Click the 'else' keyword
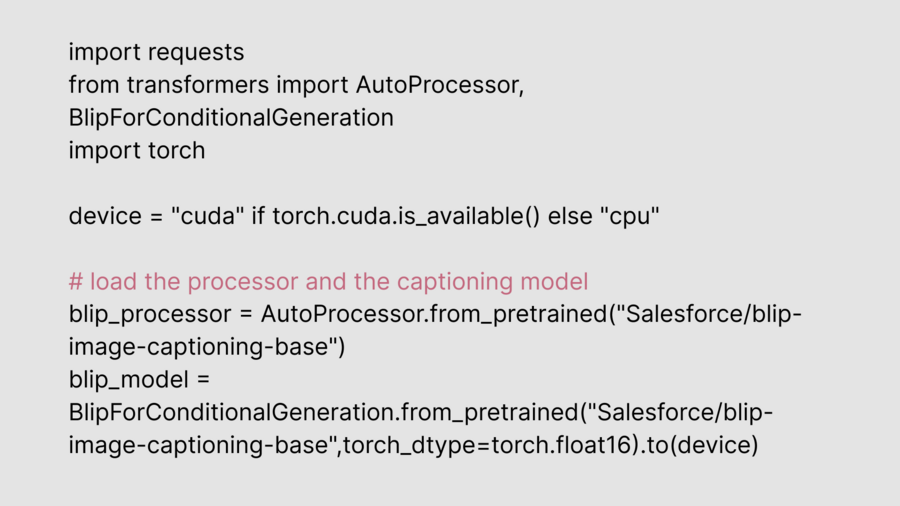The height and width of the screenshot is (506, 900). pos(572,216)
